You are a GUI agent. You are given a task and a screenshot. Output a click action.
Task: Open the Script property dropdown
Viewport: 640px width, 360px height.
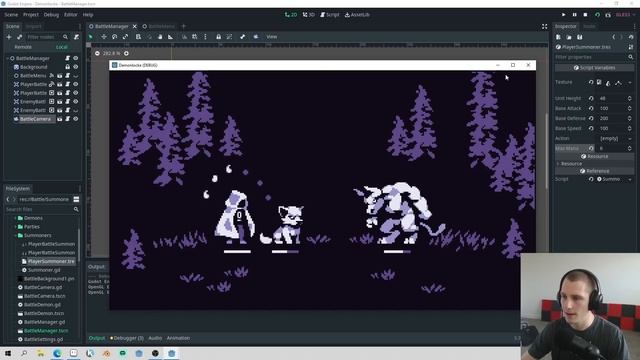[x=630, y=180]
